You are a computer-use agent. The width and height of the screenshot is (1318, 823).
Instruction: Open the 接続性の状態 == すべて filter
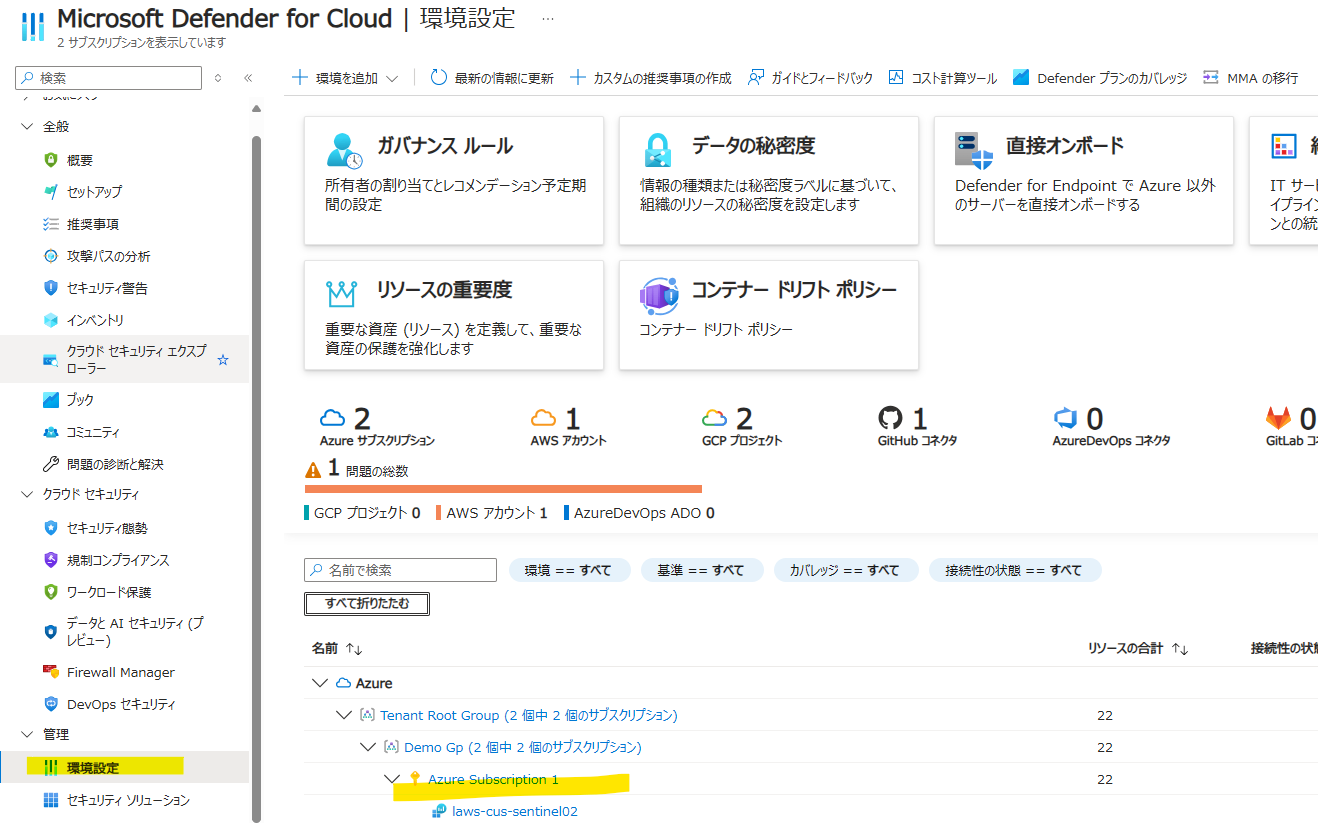(x=1015, y=570)
